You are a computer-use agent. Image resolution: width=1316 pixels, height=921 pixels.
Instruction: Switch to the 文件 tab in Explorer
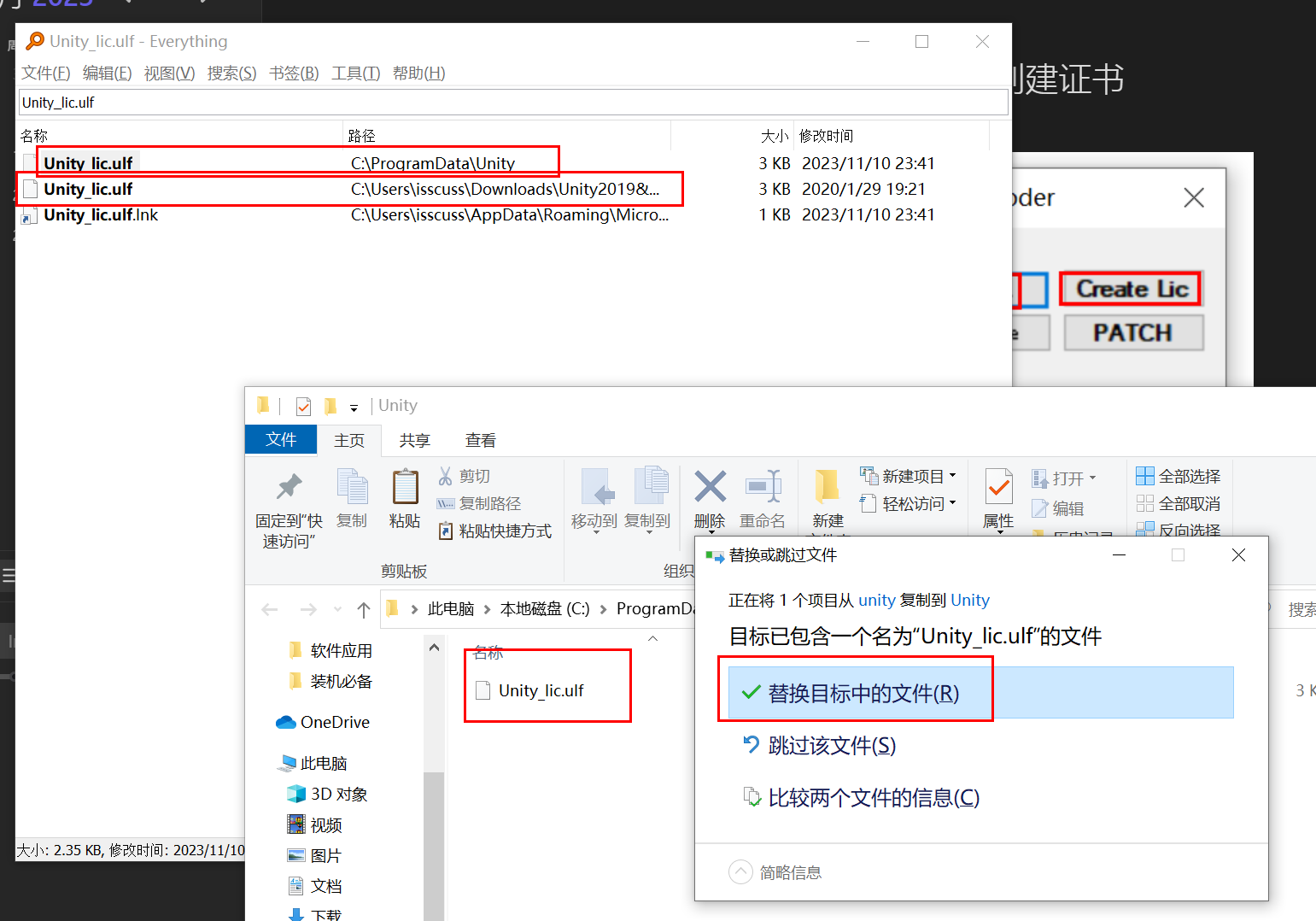pyautogui.click(x=281, y=439)
